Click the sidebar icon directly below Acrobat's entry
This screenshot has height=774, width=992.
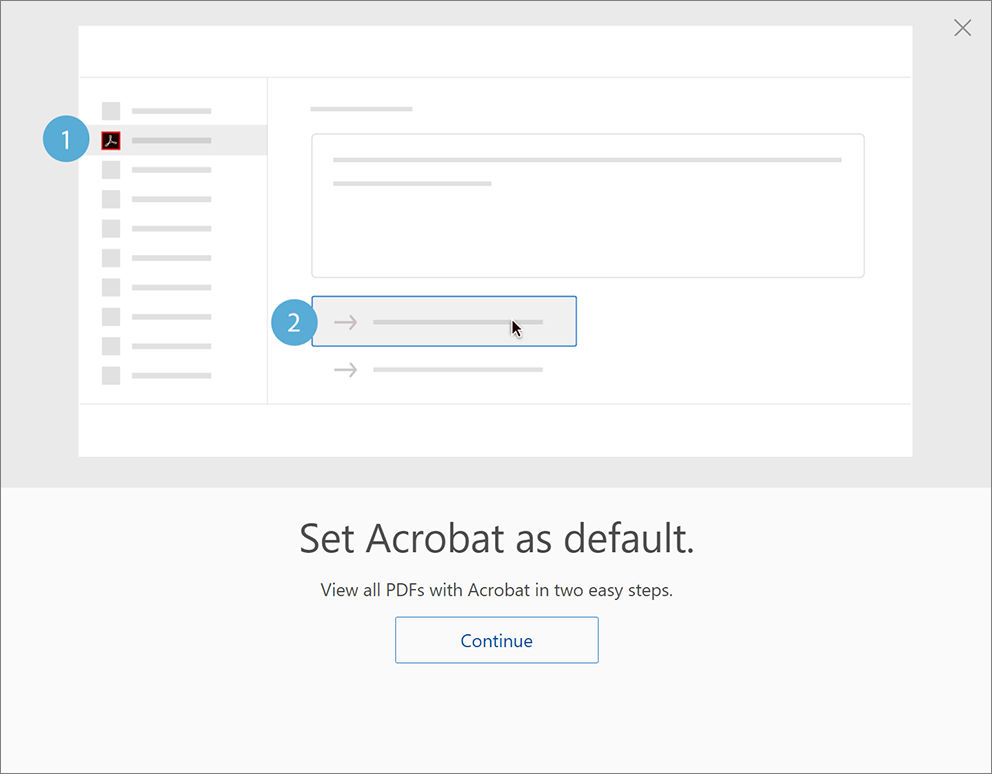click(x=110, y=169)
